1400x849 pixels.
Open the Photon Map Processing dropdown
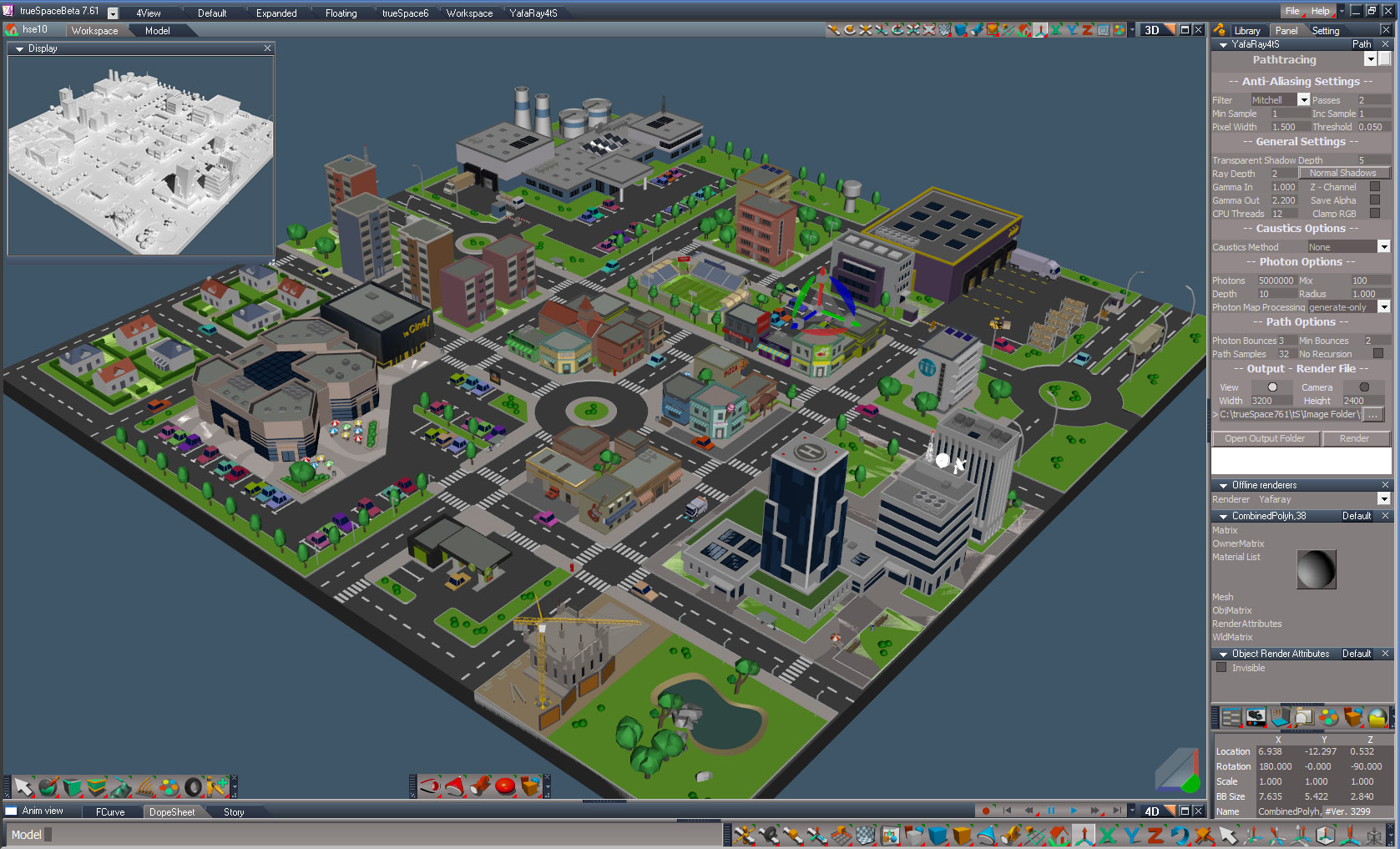[1383, 307]
